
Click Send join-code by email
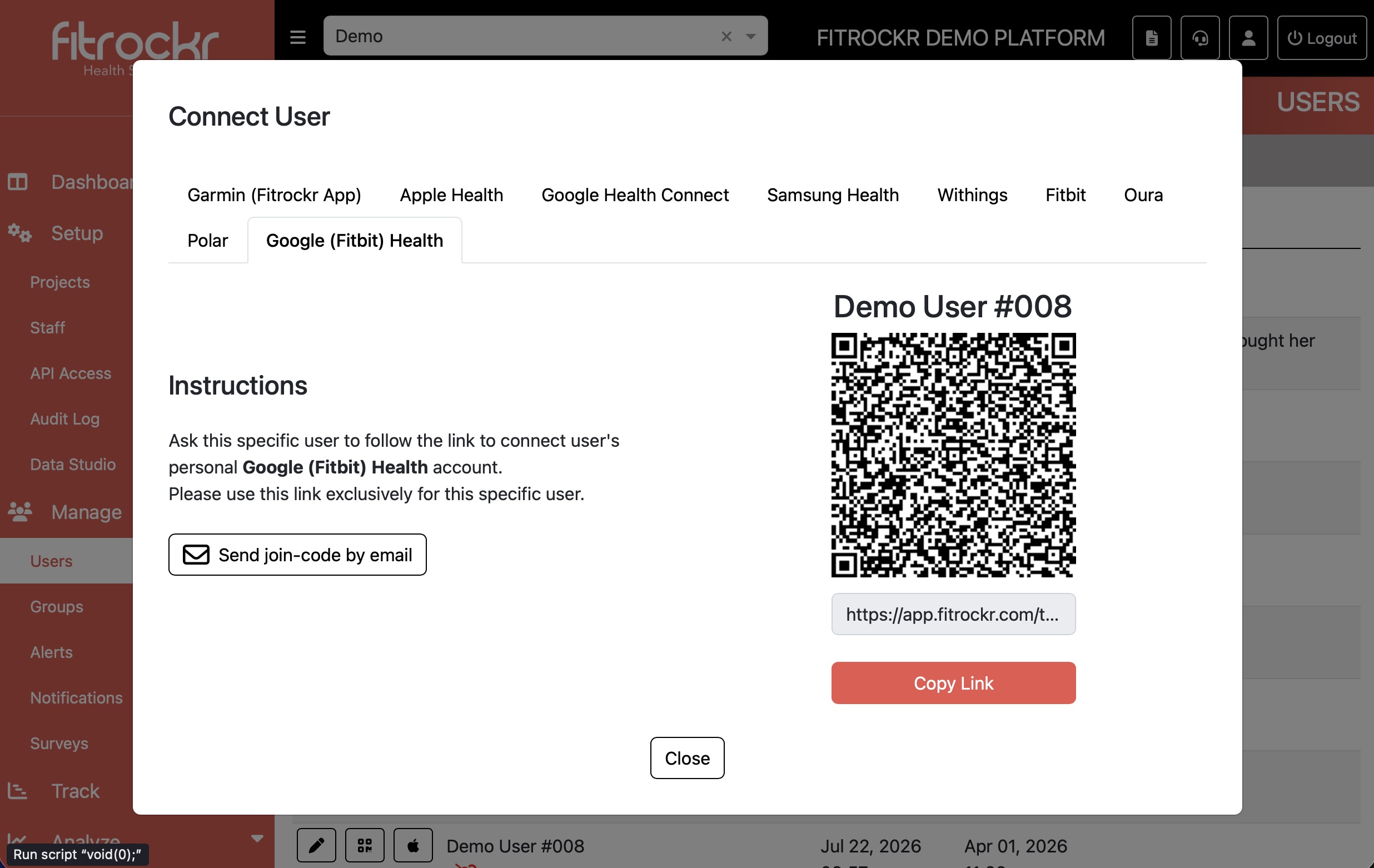coord(297,555)
